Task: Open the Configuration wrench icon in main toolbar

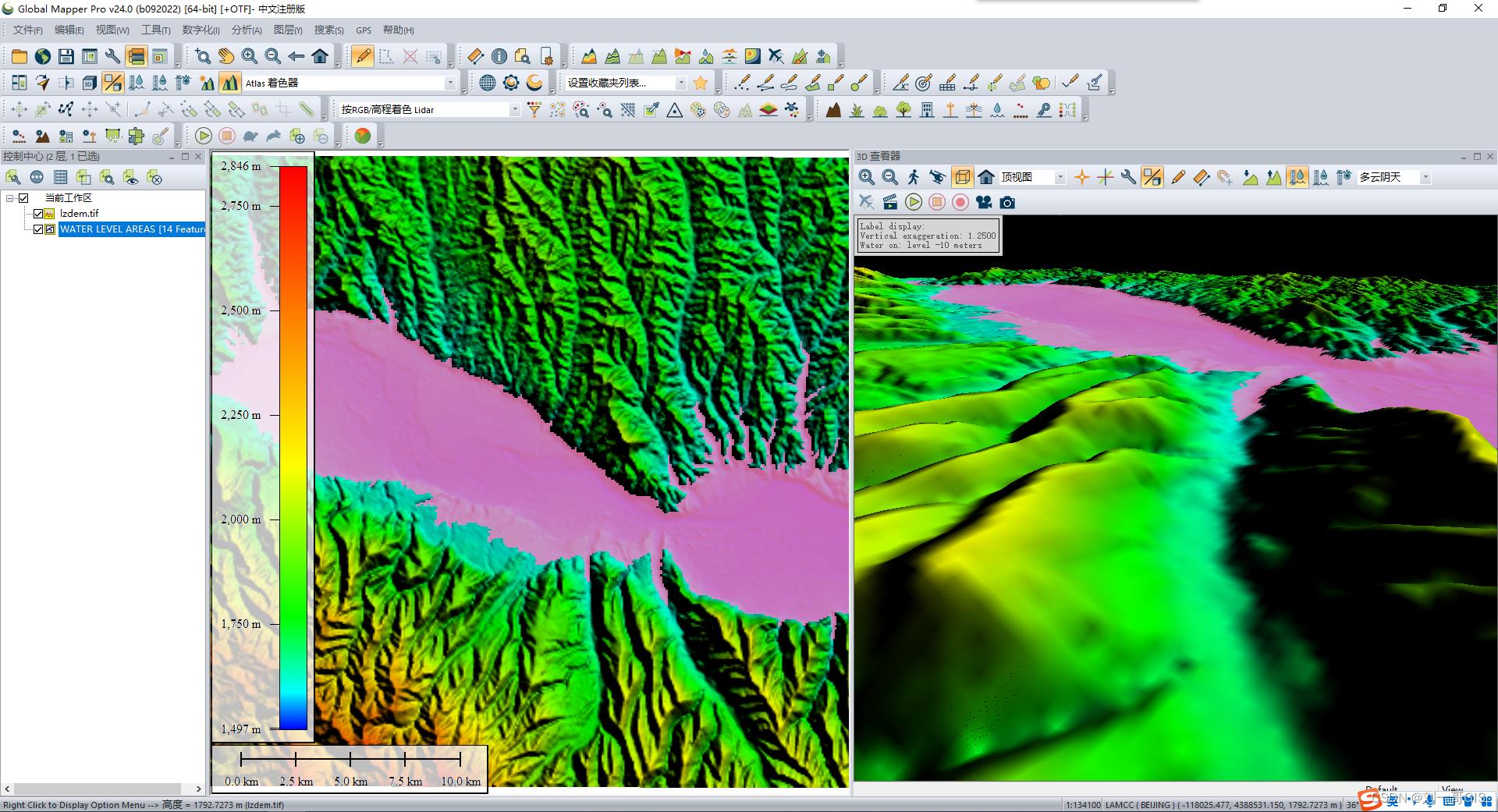Action: click(113, 56)
